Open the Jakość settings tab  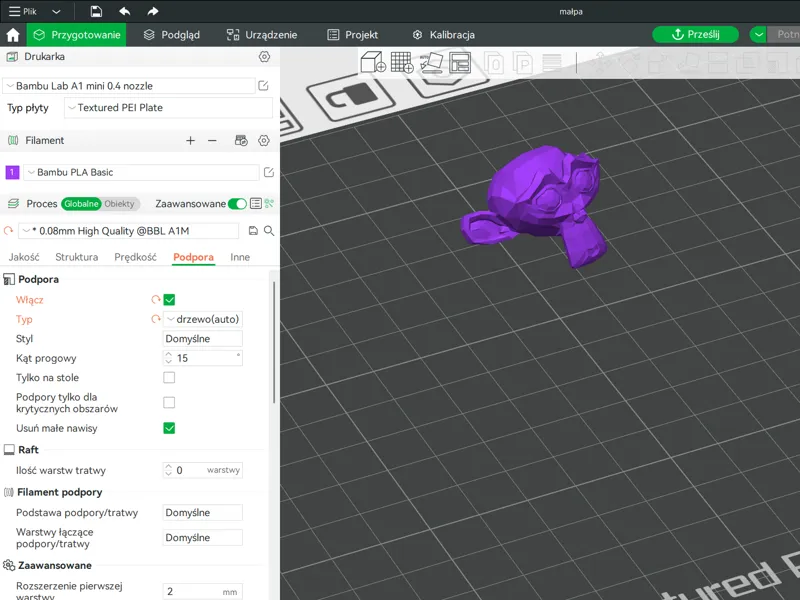[x=24, y=257]
